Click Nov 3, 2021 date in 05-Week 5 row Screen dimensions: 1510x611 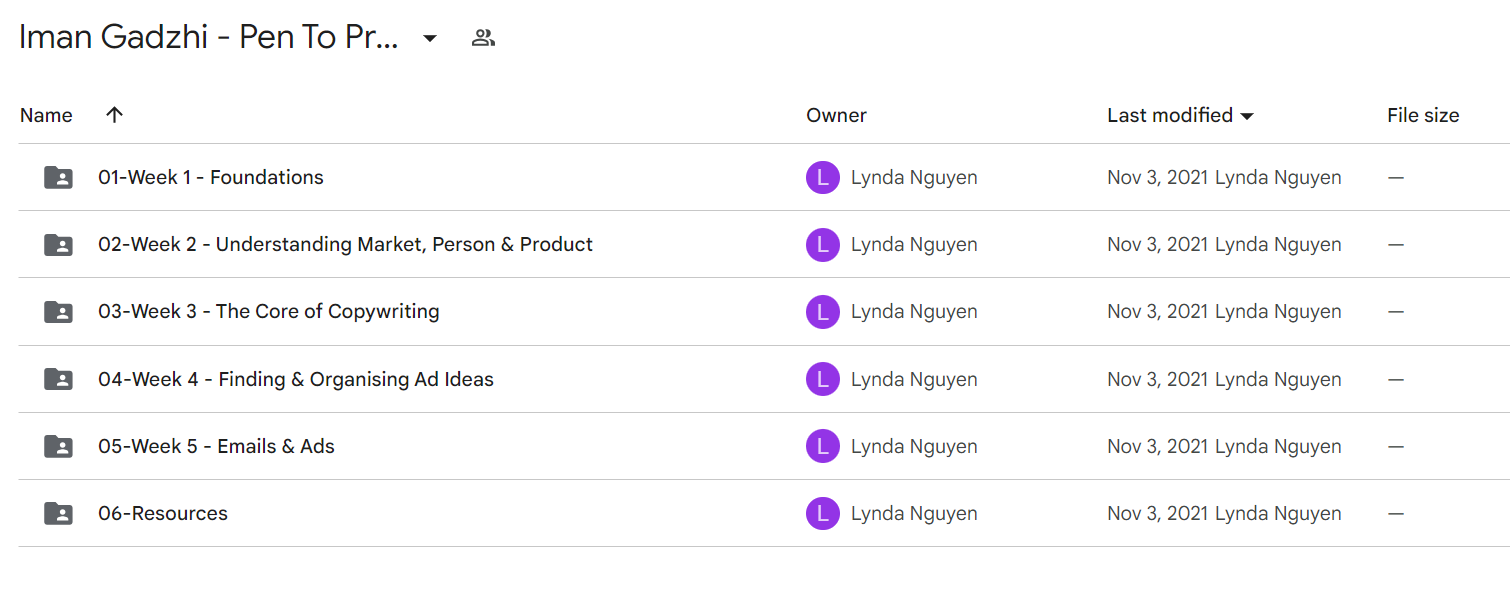[1158, 447]
